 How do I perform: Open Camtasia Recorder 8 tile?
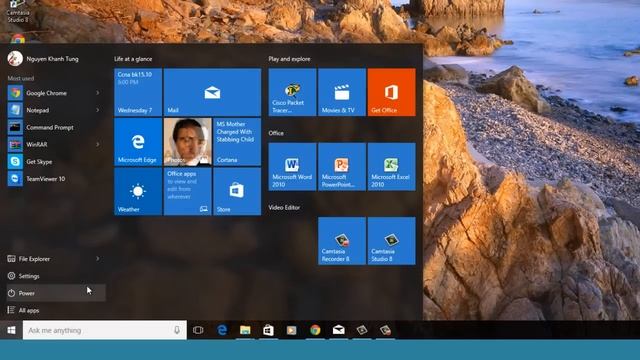[x=342, y=241]
